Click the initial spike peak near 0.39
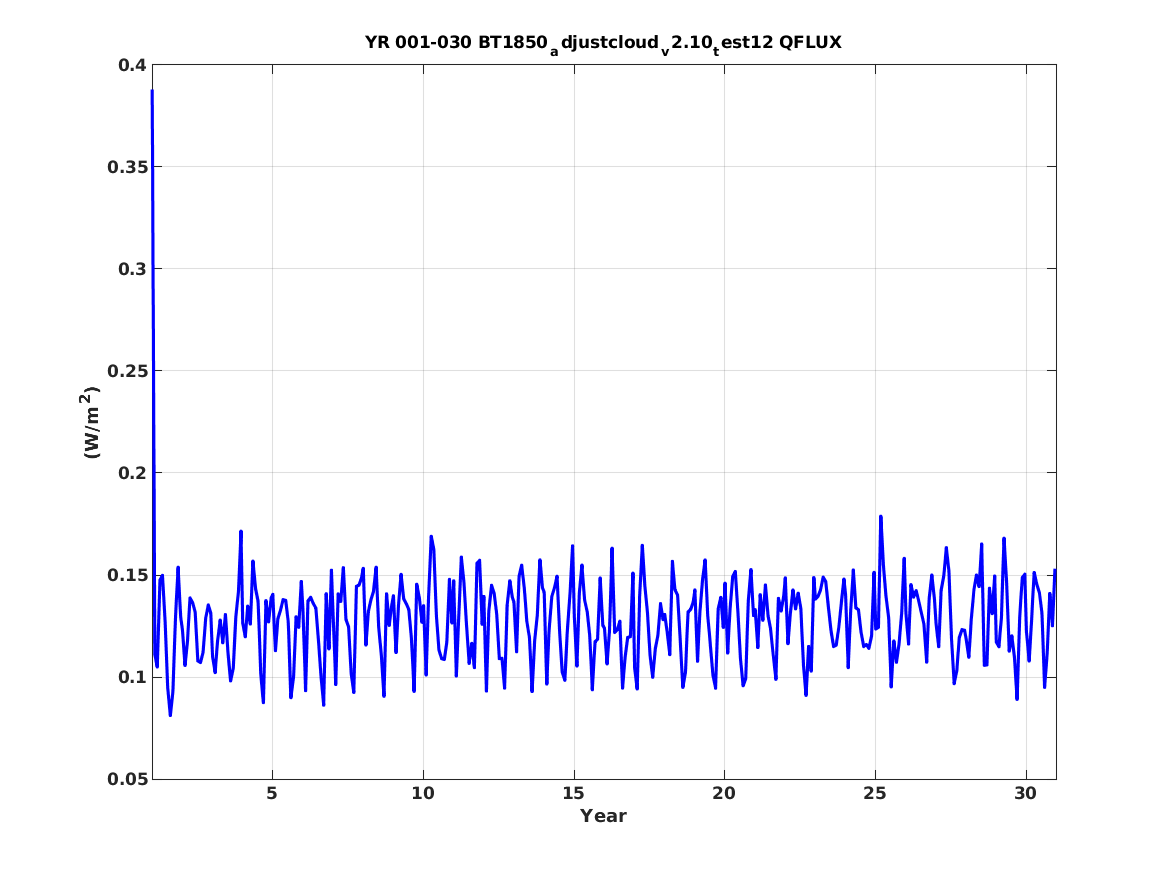This screenshot has width=1167, height=875. [153, 92]
